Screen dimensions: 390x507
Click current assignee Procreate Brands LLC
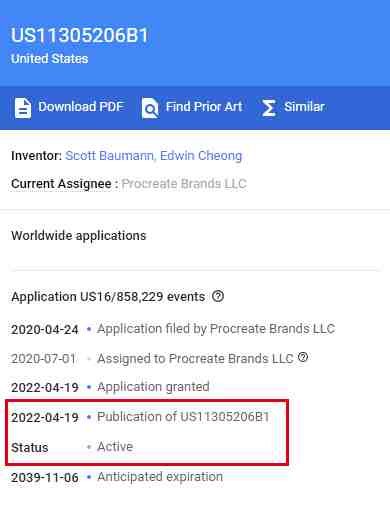pyautogui.click(x=184, y=184)
